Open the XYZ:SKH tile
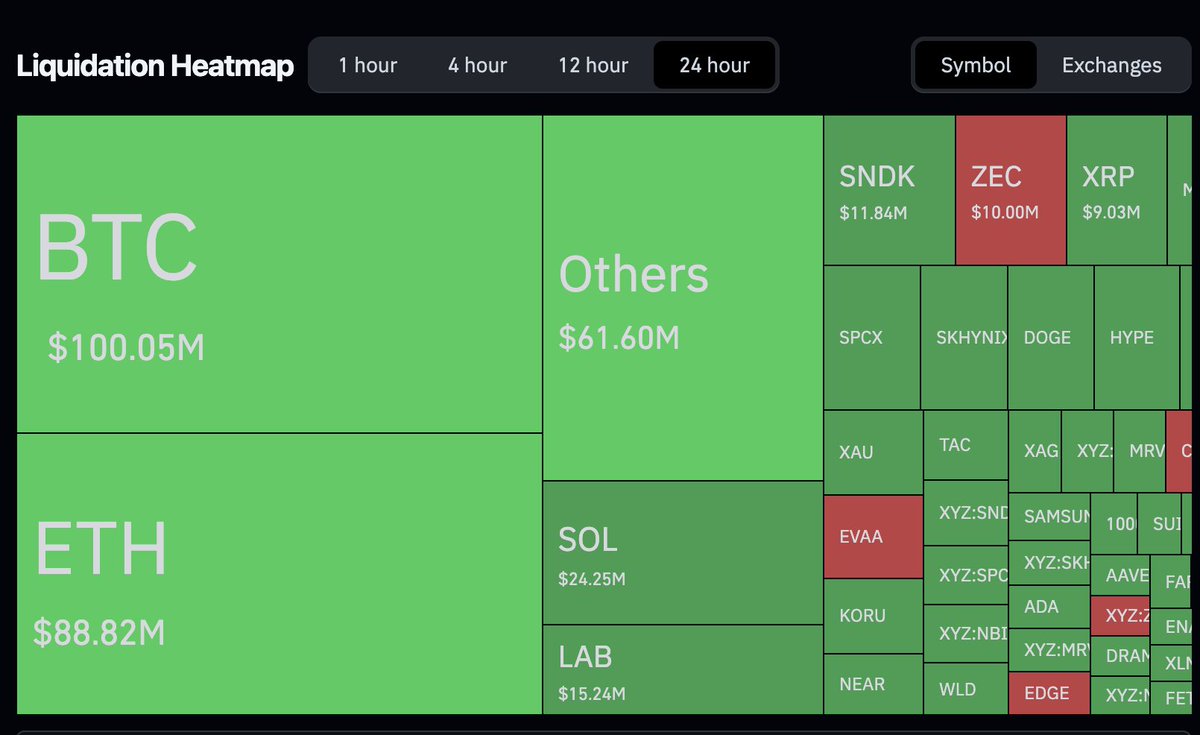This screenshot has height=735, width=1200. pos(1049,563)
